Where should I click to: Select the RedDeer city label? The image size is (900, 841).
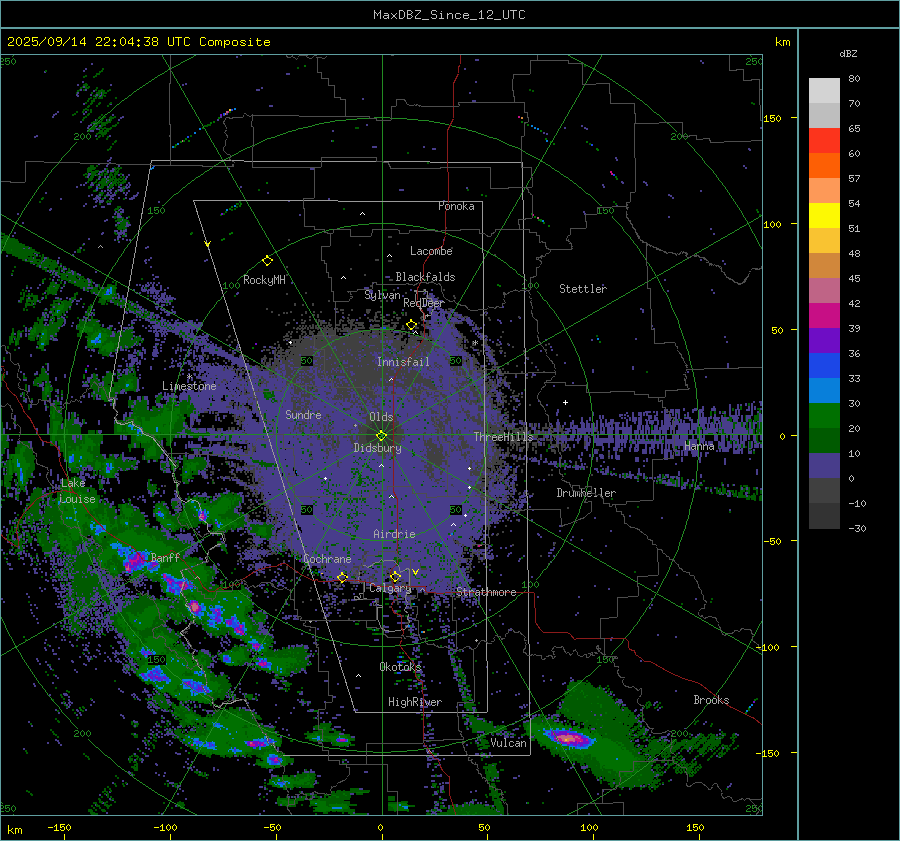click(x=424, y=303)
